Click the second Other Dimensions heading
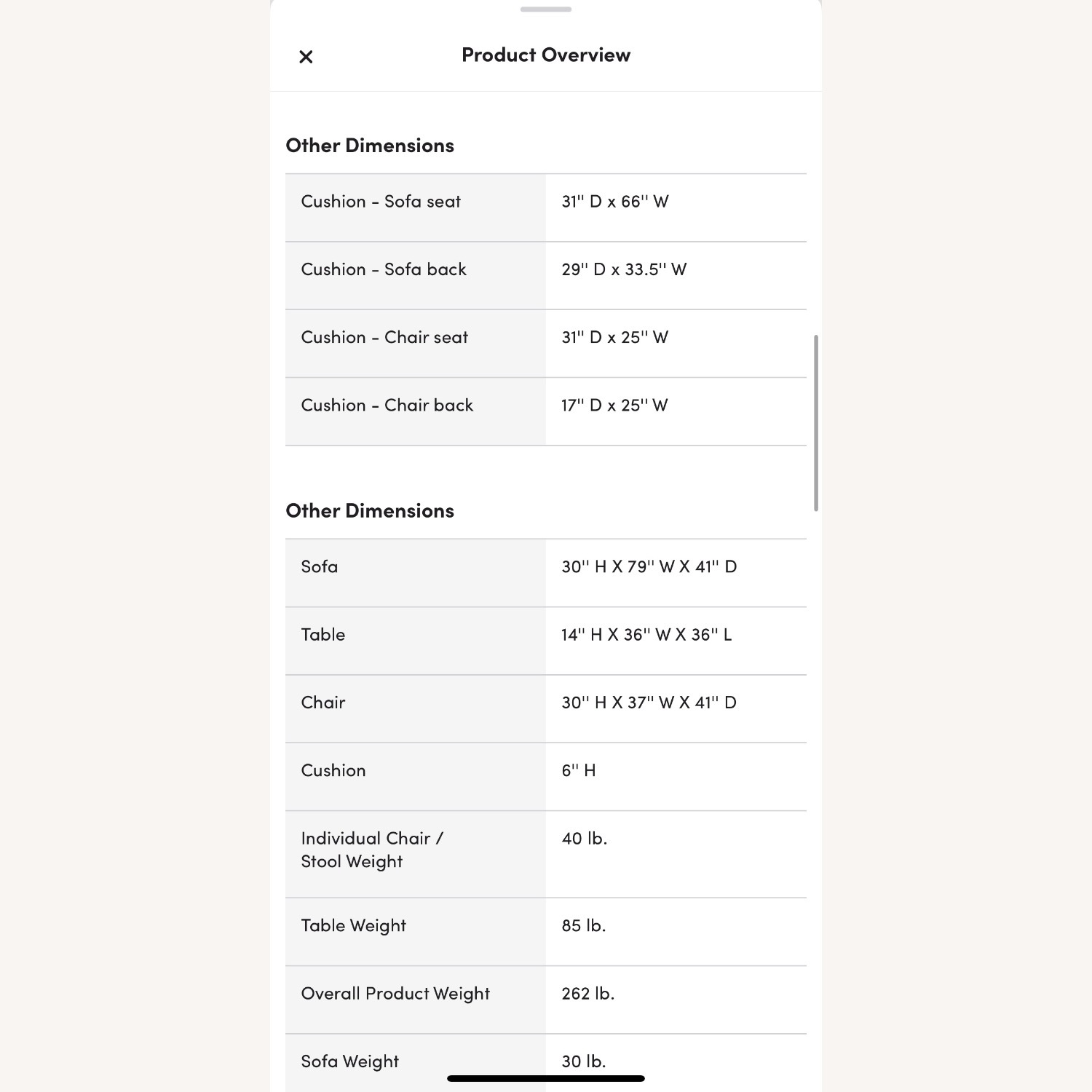The width and height of the screenshot is (1092, 1092). point(370,511)
